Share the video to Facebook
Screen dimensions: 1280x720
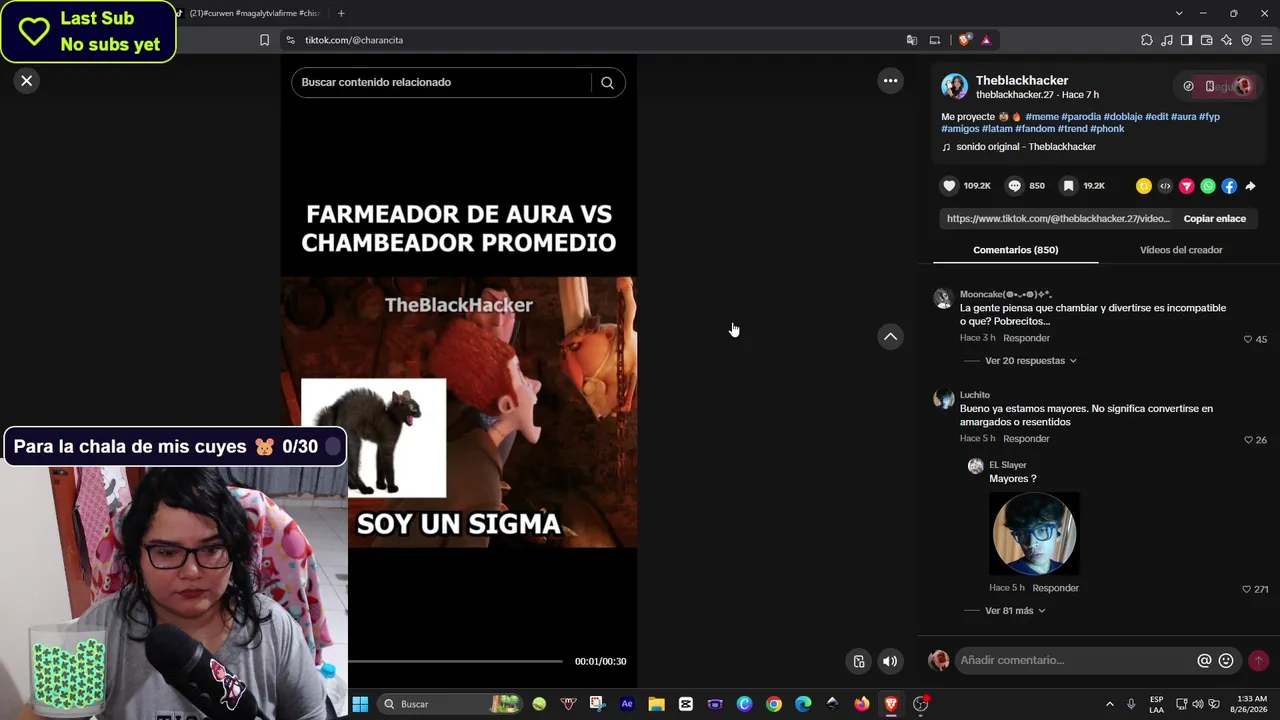click(1229, 186)
